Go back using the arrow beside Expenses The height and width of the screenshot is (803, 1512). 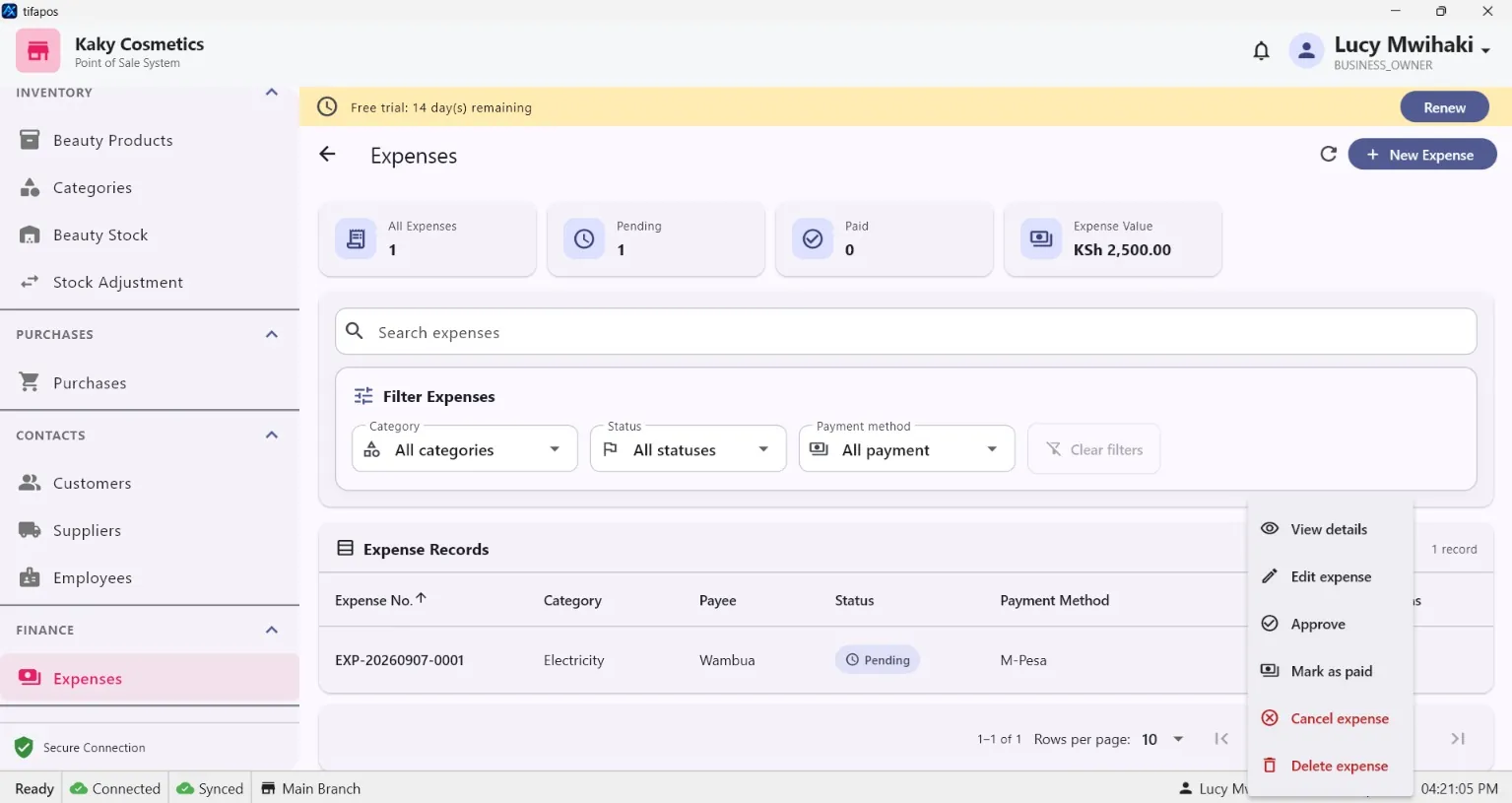[328, 155]
